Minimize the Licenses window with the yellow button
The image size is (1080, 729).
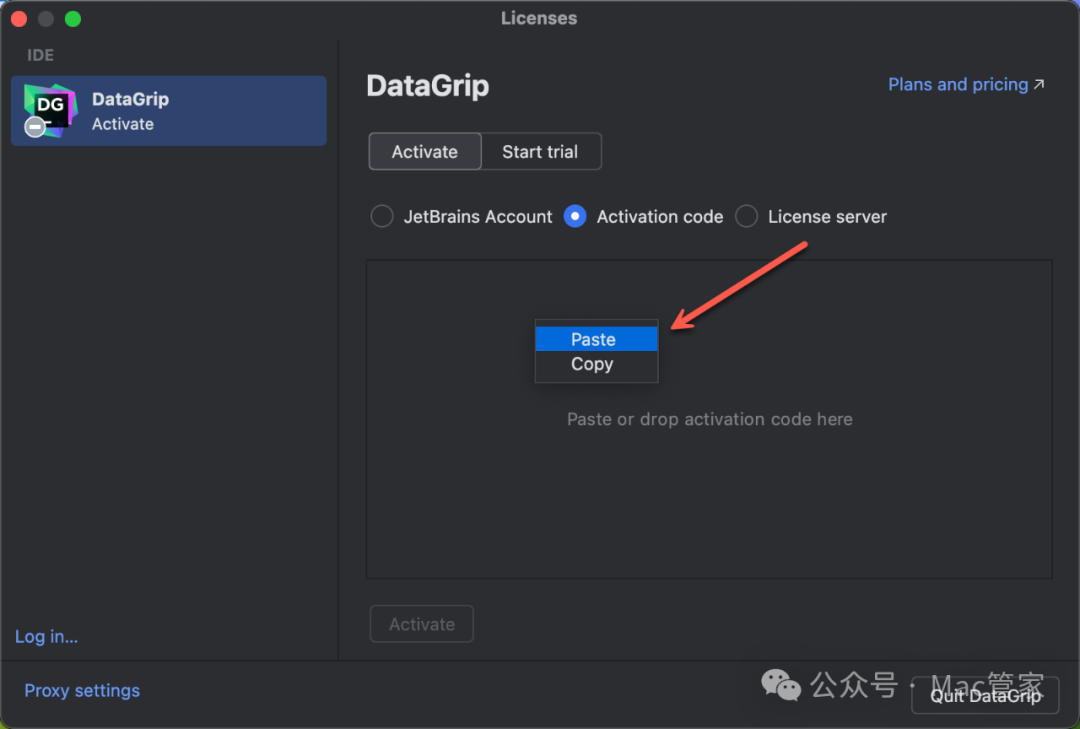pyautogui.click(x=46, y=19)
